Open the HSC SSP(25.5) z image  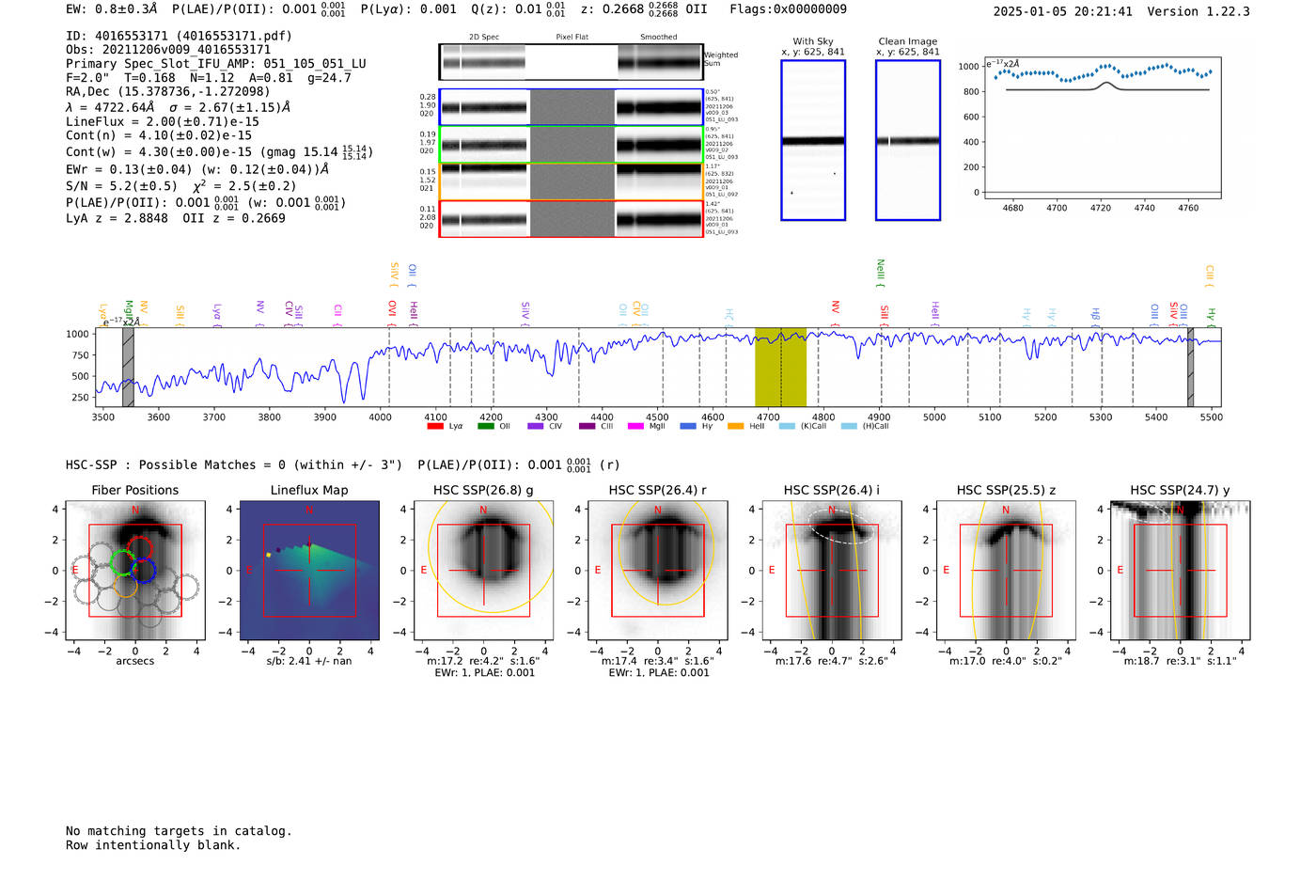(1006, 571)
